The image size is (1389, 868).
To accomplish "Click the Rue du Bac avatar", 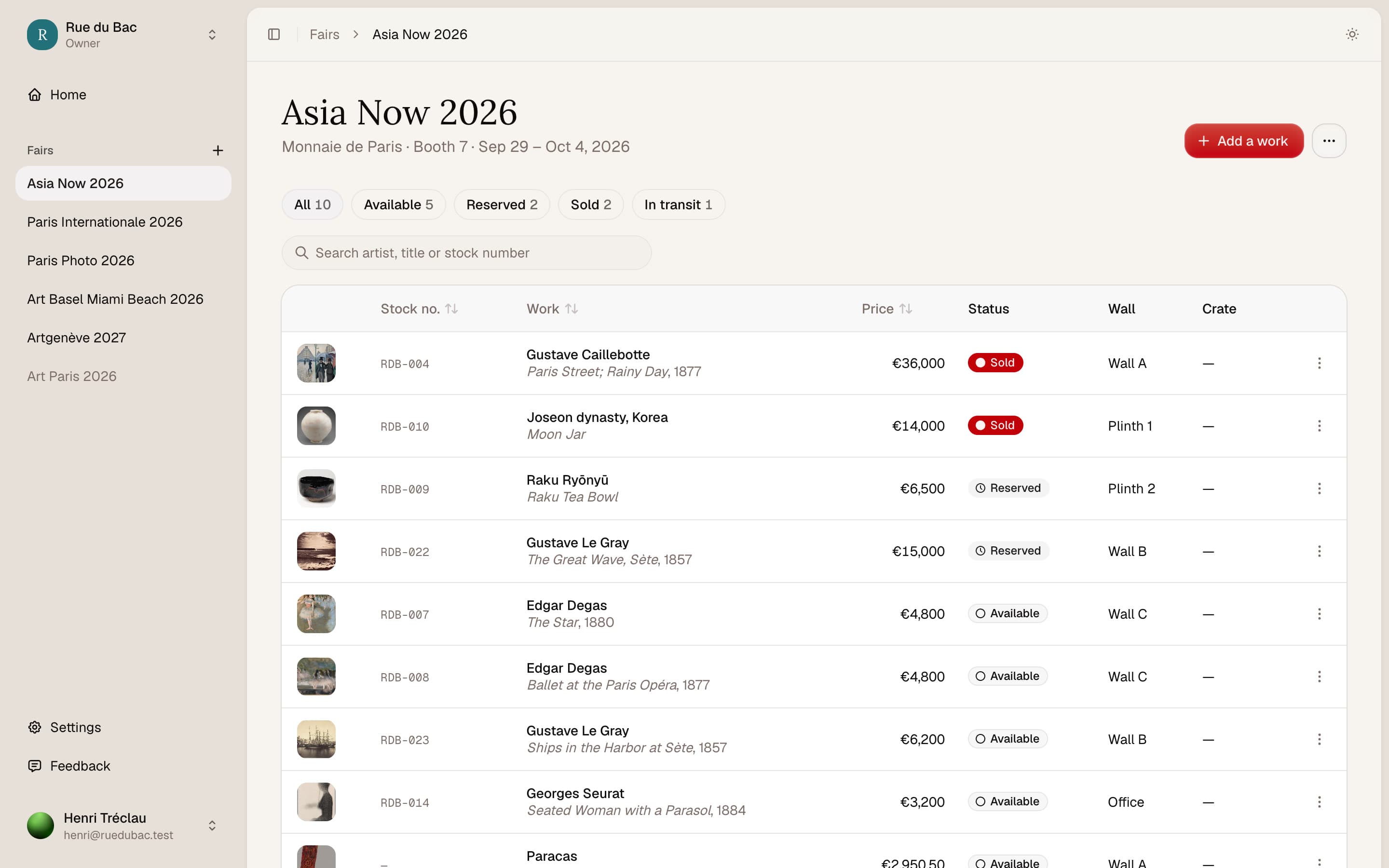I will click(x=42, y=34).
